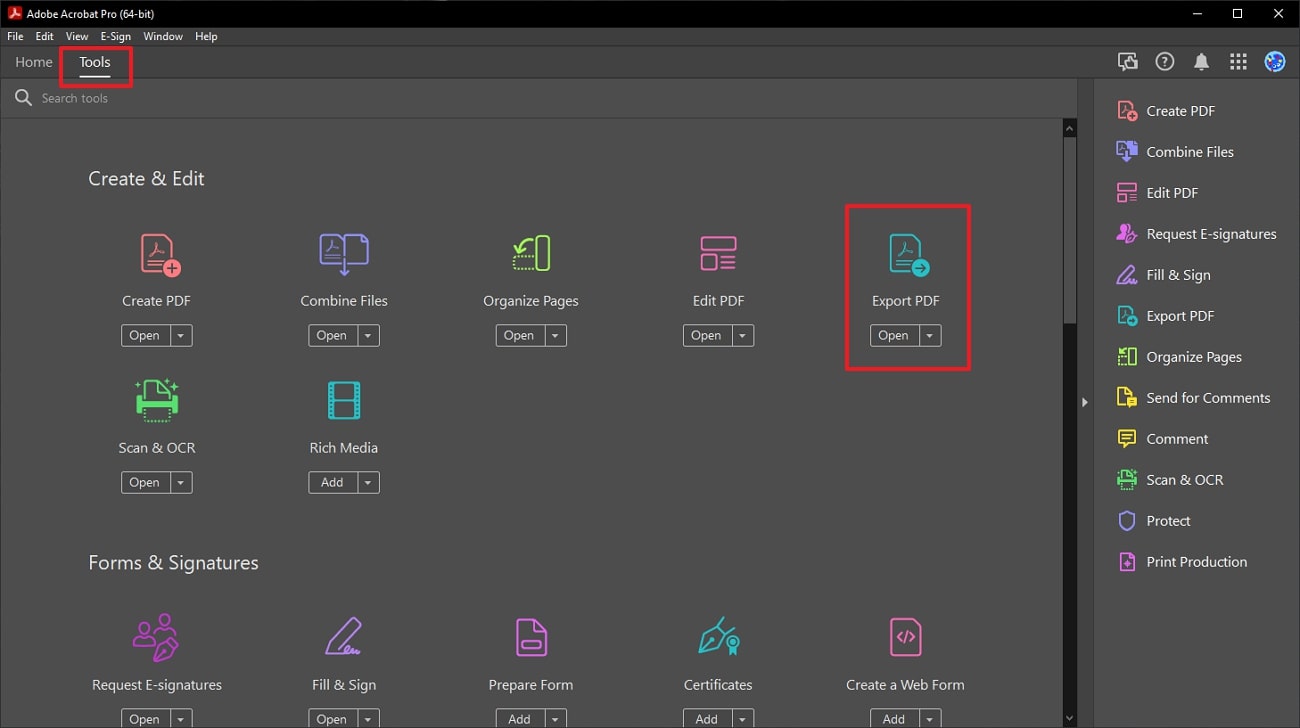Viewport: 1300px width, 728px height.
Task: Click Open button under Organize Pages
Action: pyautogui.click(x=519, y=336)
